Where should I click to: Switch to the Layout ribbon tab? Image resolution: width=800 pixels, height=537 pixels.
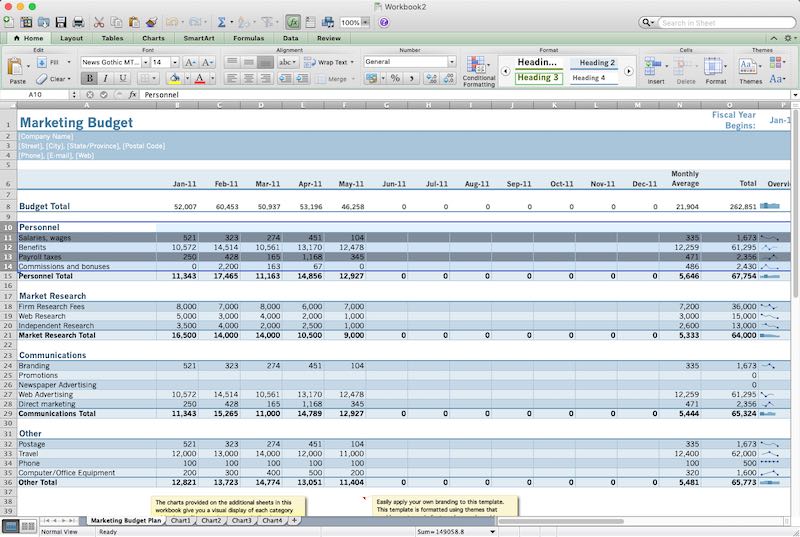(x=71, y=38)
